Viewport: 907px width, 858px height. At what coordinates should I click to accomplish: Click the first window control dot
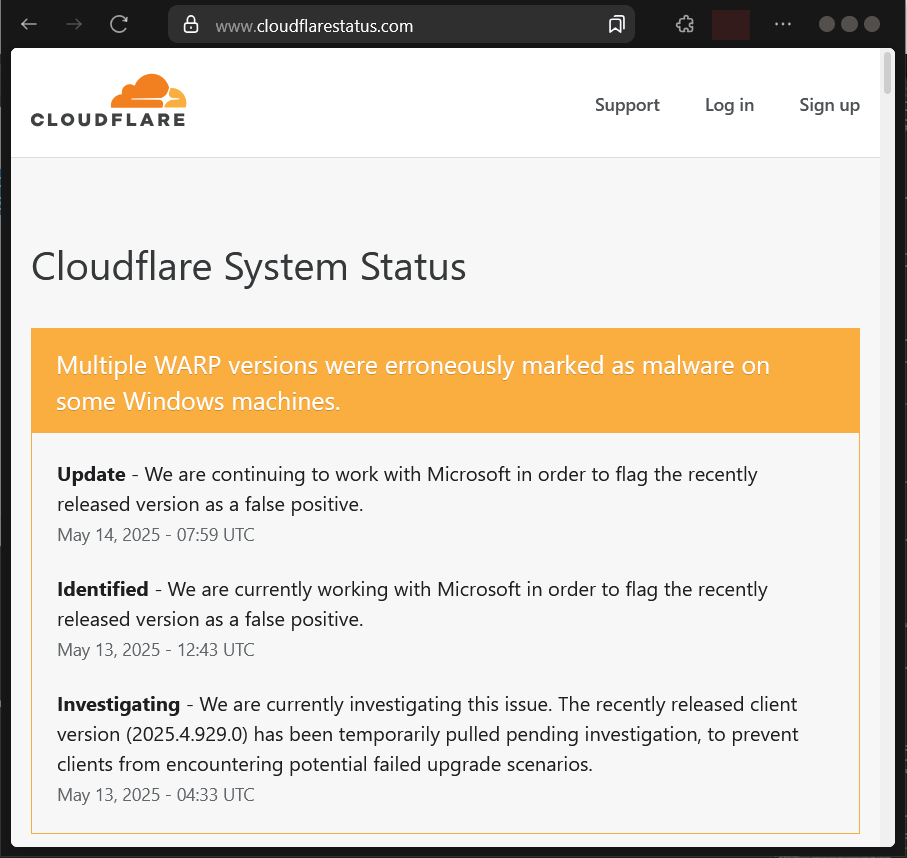point(827,24)
